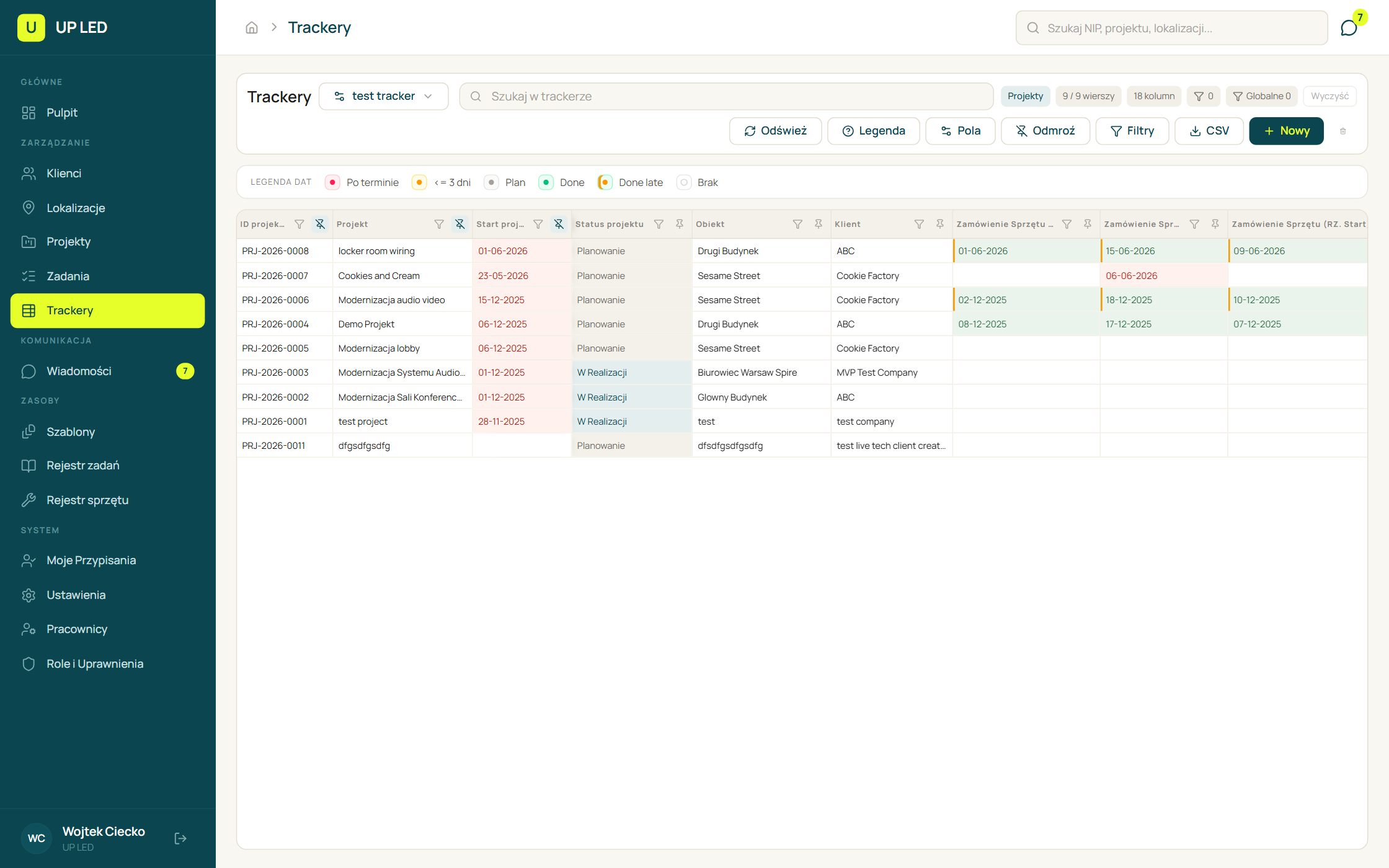Click the Nowy button
Image resolution: width=1389 pixels, height=868 pixels.
[x=1286, y=131]
